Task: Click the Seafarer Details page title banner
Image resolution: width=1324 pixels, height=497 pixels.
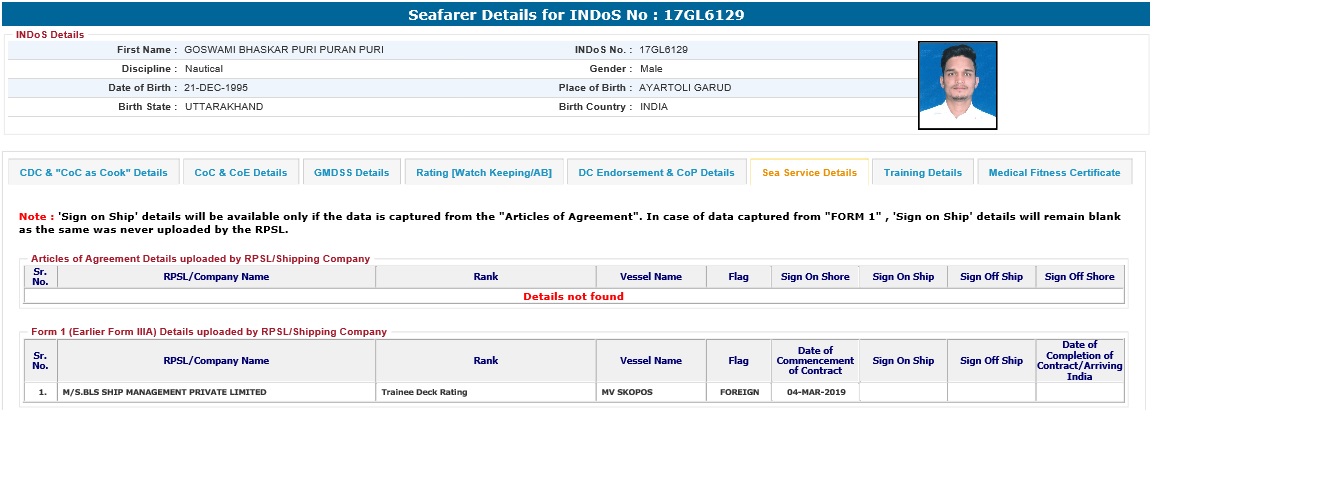Action: [x=575, y=15]
